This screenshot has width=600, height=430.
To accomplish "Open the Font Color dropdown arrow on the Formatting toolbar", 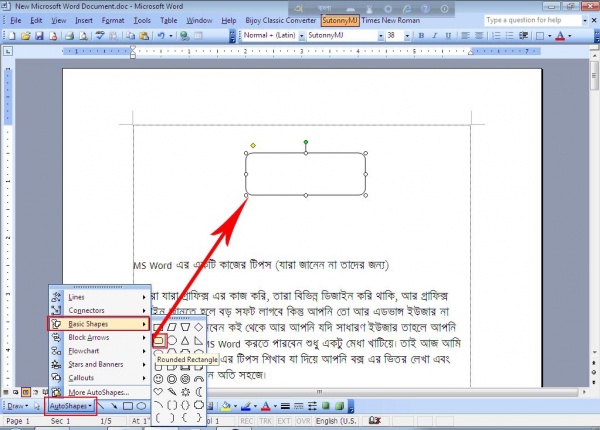I will 570,36.
